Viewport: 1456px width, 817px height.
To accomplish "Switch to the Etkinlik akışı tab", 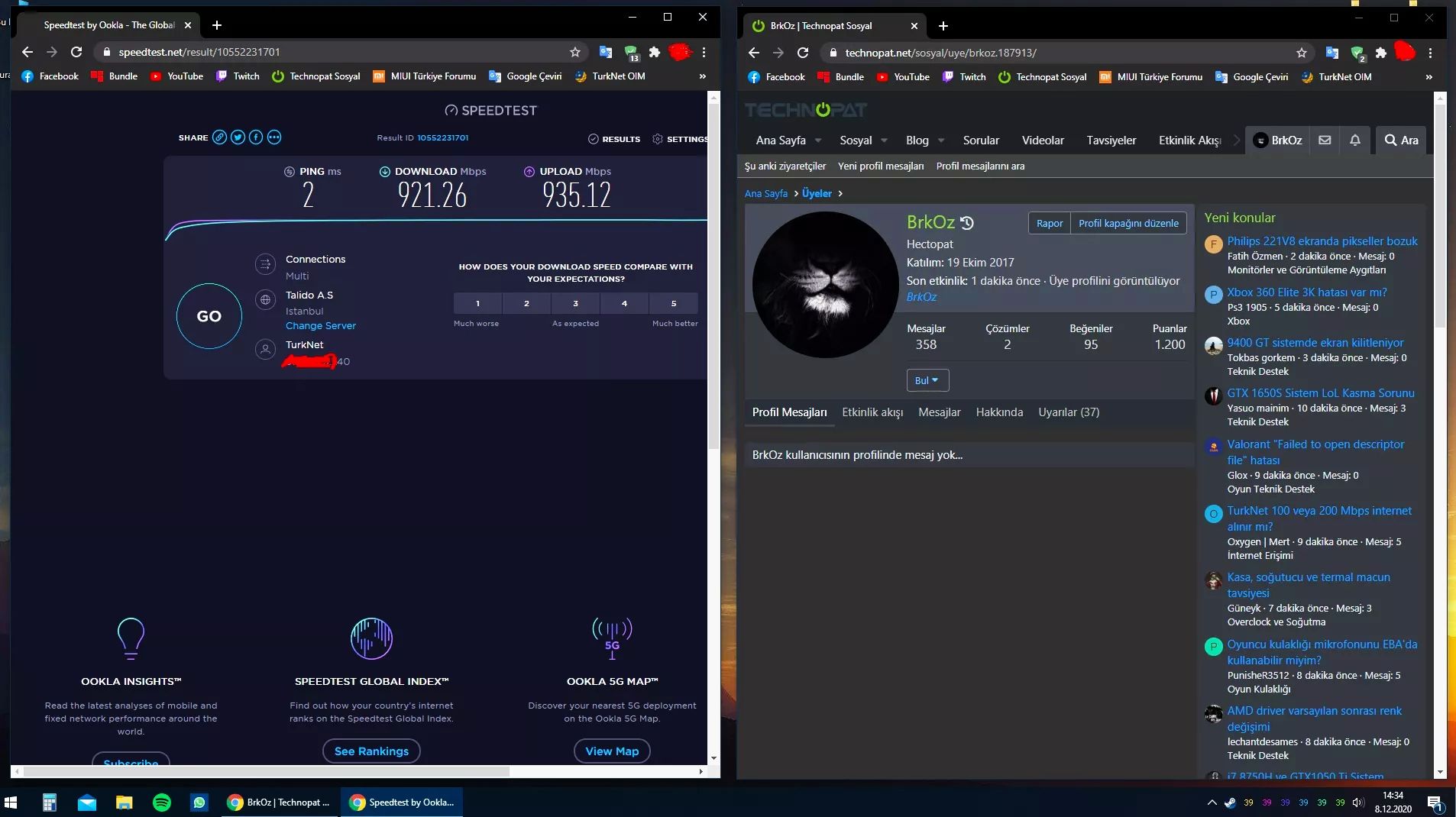I will pyautogui.click(x=872, y=412).
